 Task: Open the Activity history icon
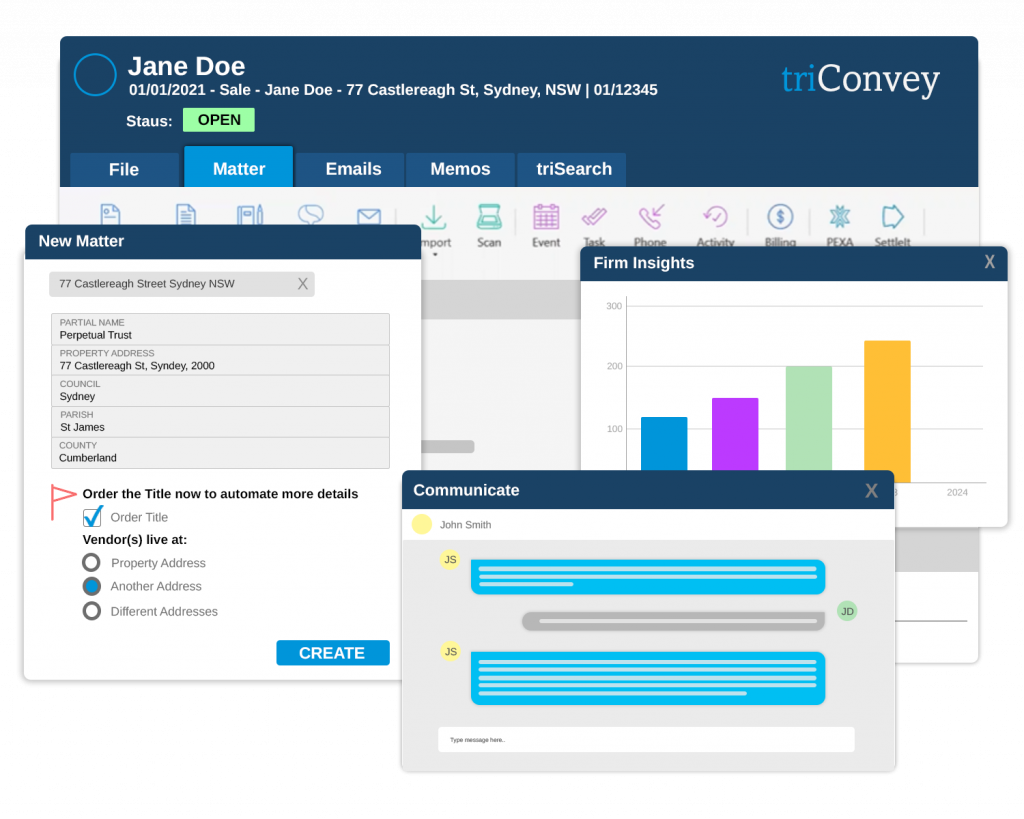tap(715, 217)
